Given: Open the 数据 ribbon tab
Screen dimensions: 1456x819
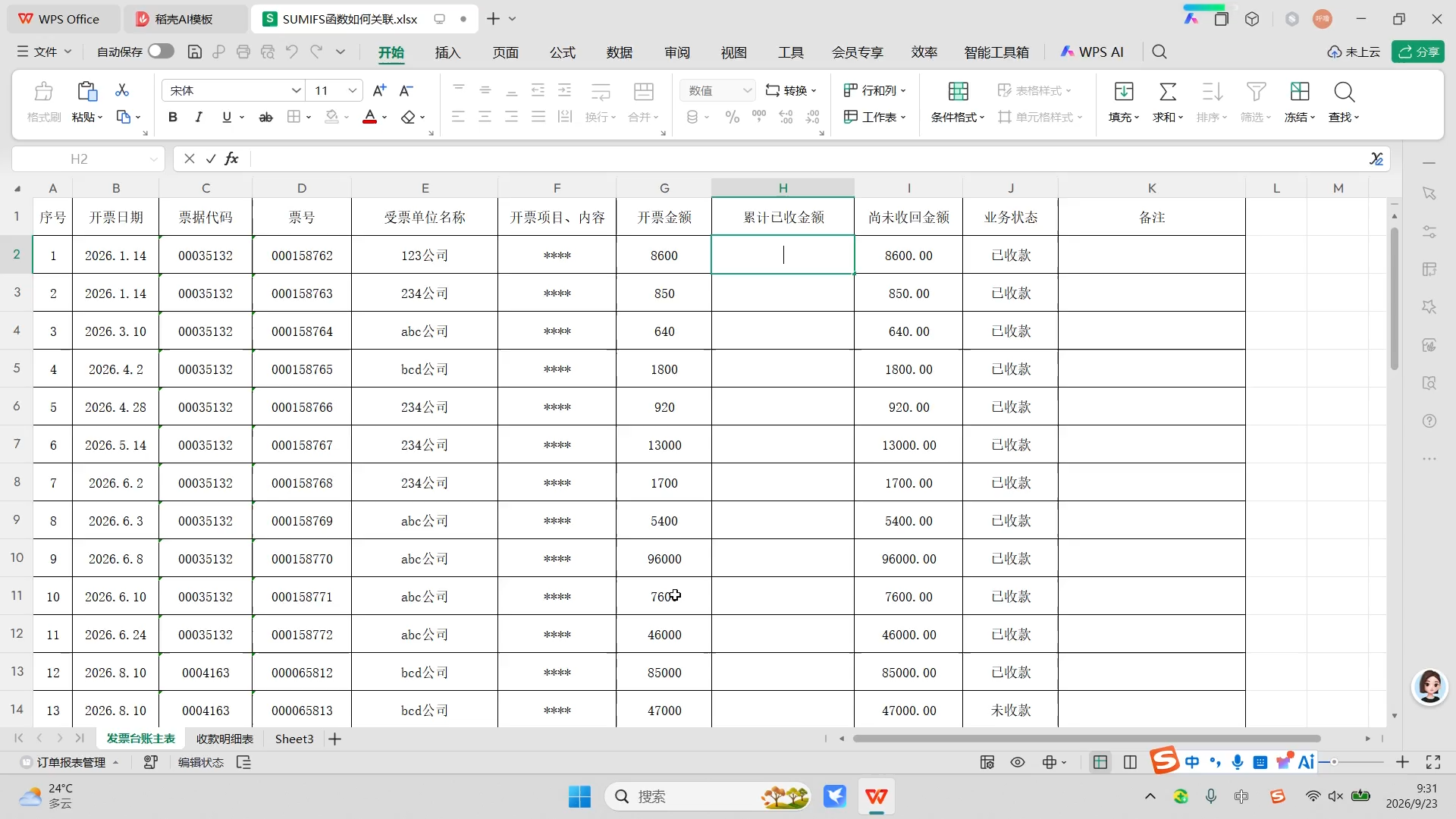Looking at the screenshot, I should (x=620, y=52).
